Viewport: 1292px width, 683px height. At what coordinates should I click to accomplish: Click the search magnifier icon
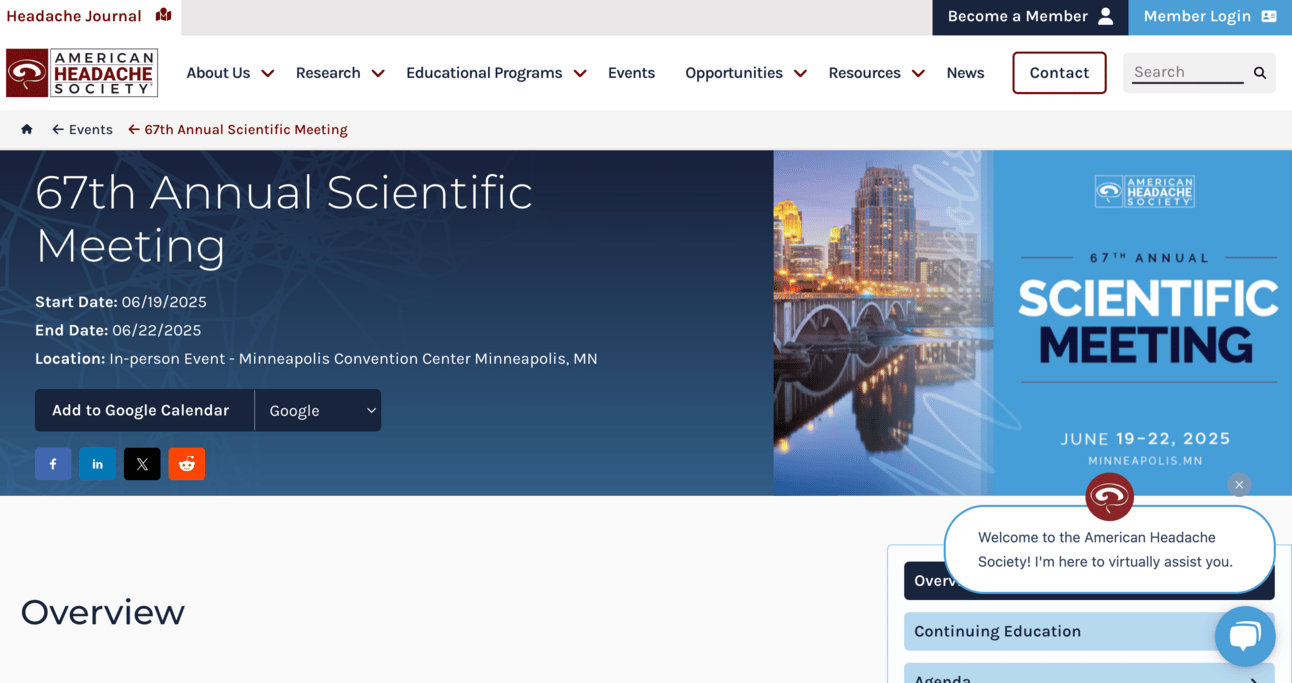point(1260,73)
